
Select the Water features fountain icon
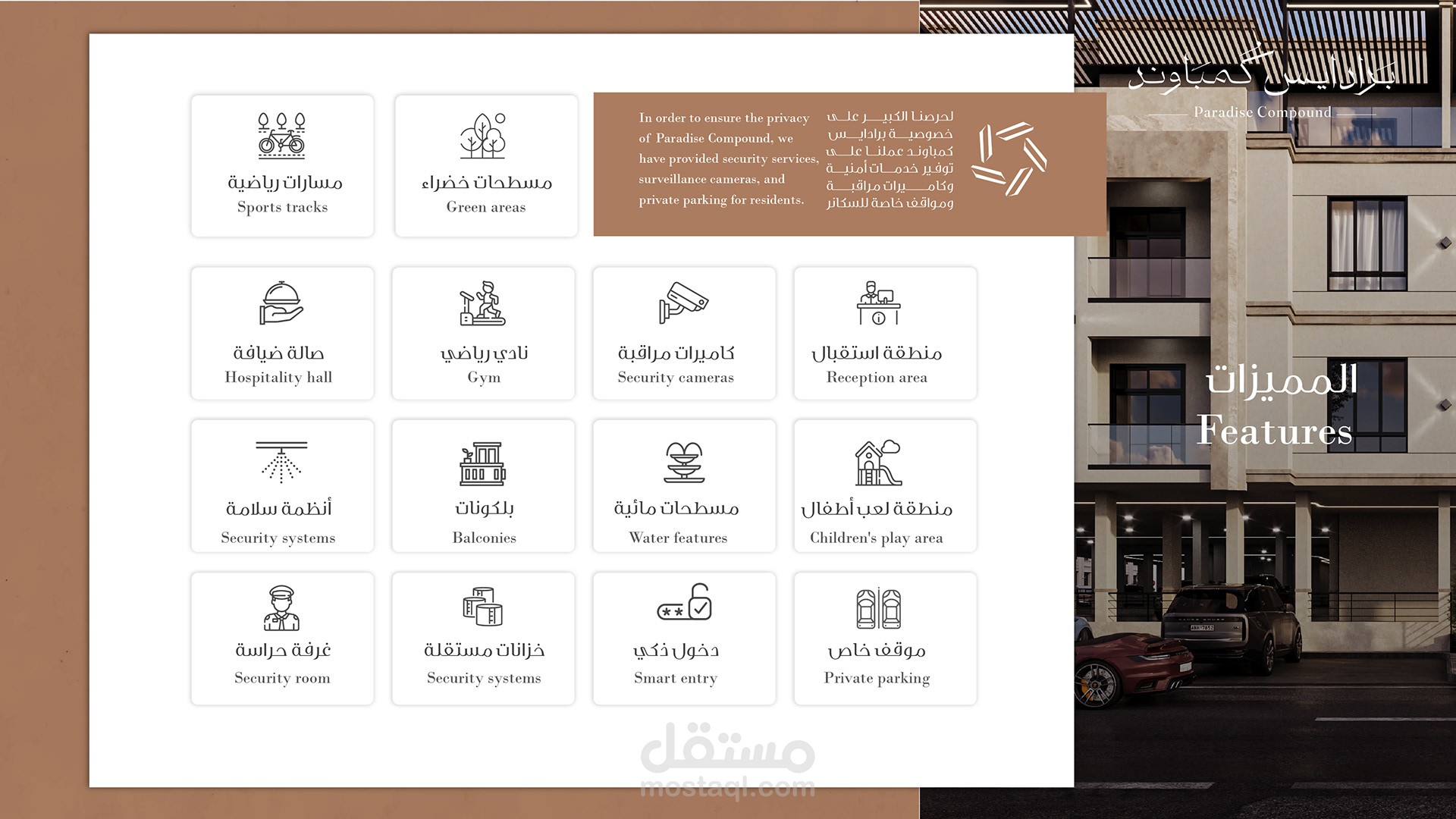(x=684, y=463)
